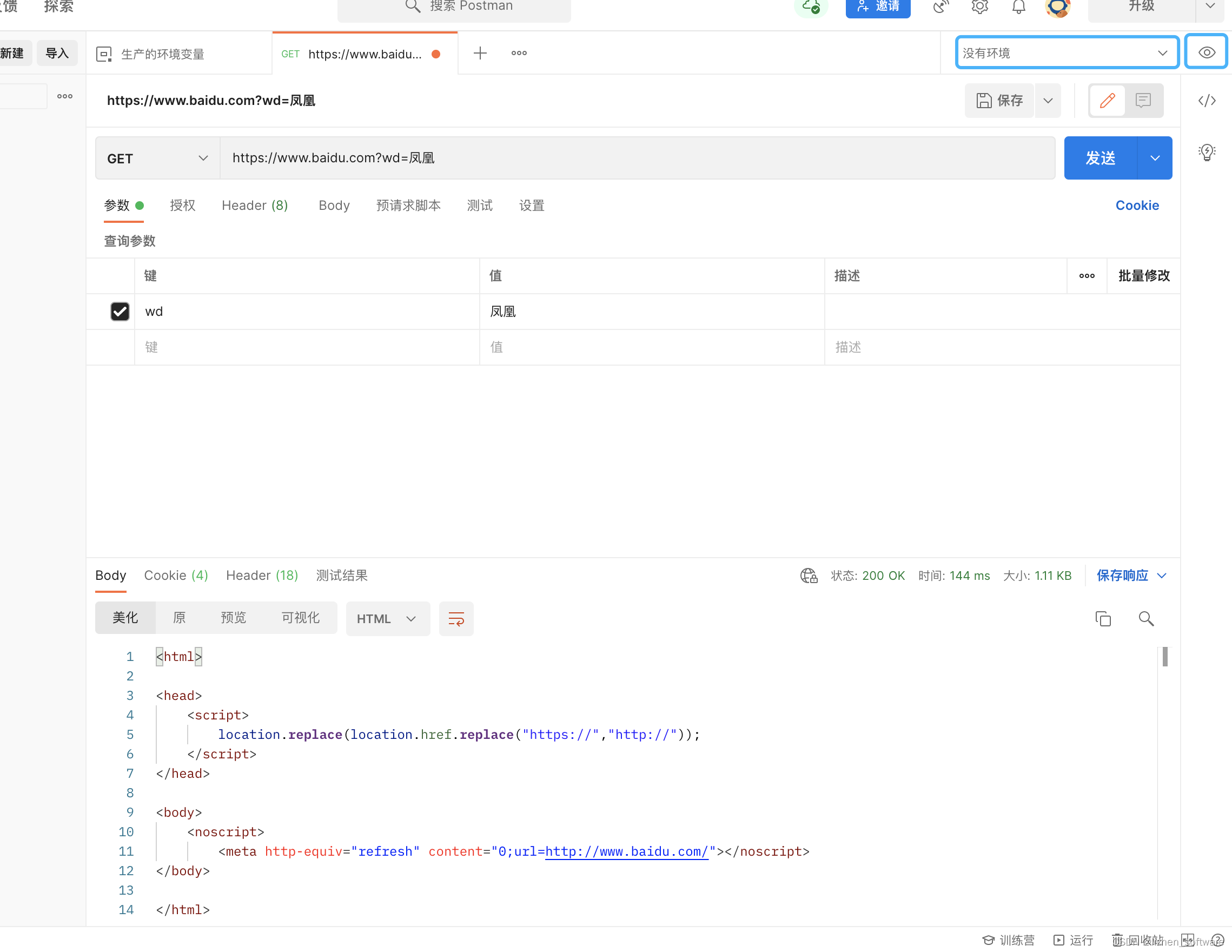Screen dimensions: 1232x952
Task: Switch to the Header (8) request tab
Action: pos(255,206)
